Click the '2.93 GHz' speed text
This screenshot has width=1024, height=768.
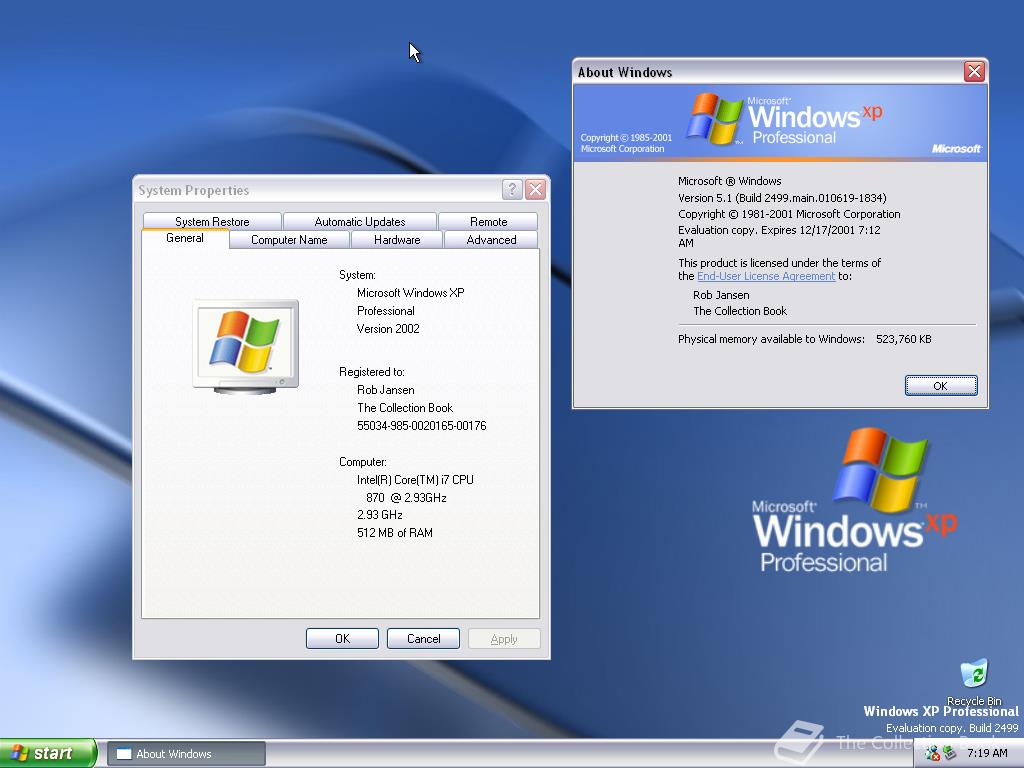pos(379,515)
